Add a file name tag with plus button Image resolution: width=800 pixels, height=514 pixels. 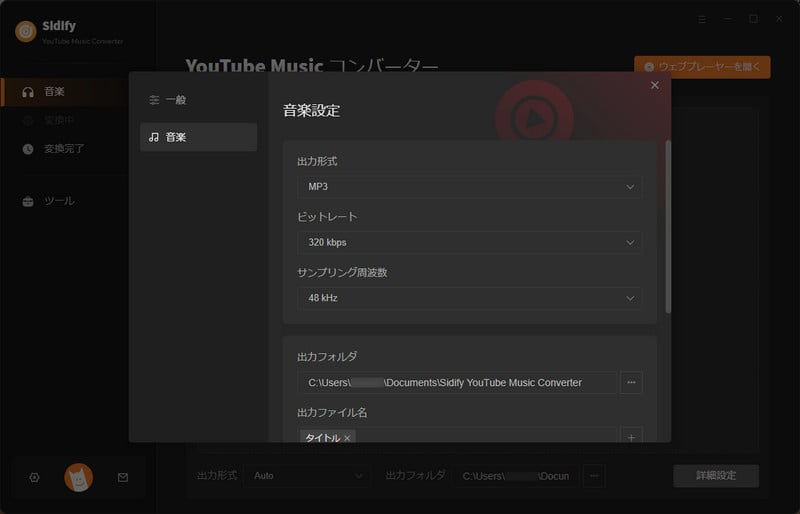(631, 437)
